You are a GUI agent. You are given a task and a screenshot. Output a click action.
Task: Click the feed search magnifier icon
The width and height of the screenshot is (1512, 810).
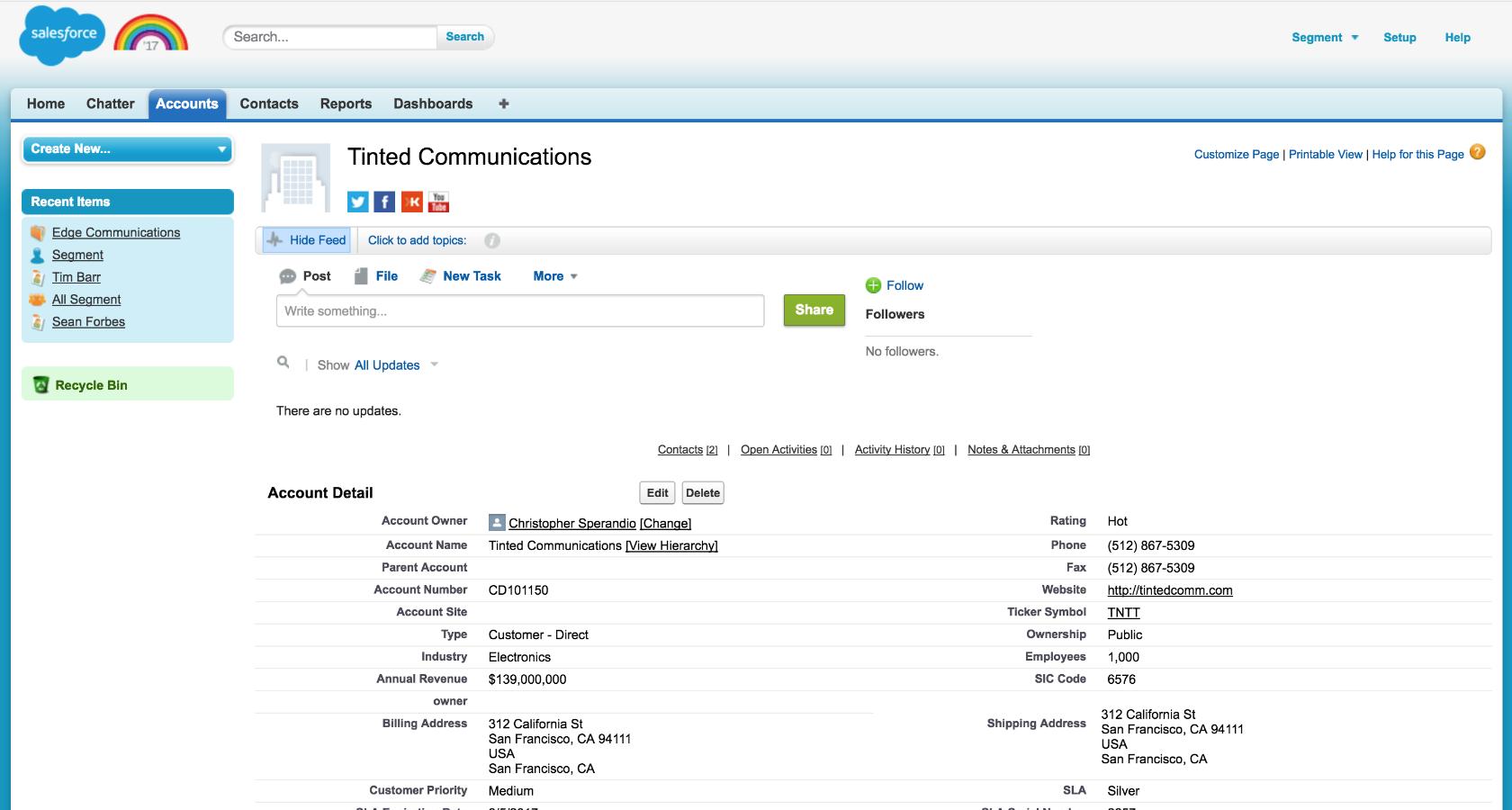click(x=283, y=362)
